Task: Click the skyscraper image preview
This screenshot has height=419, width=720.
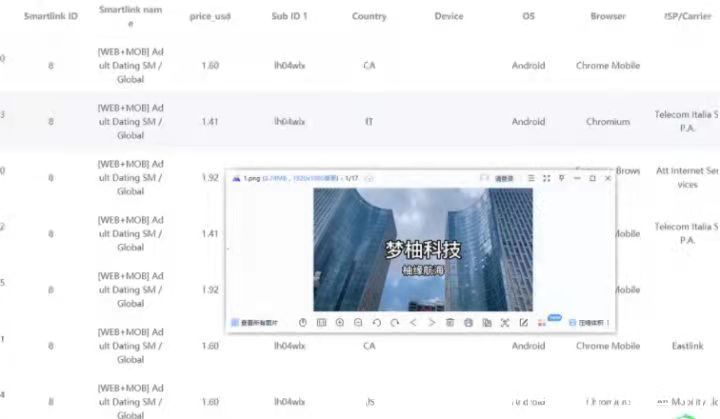Action: coord(423,249)
